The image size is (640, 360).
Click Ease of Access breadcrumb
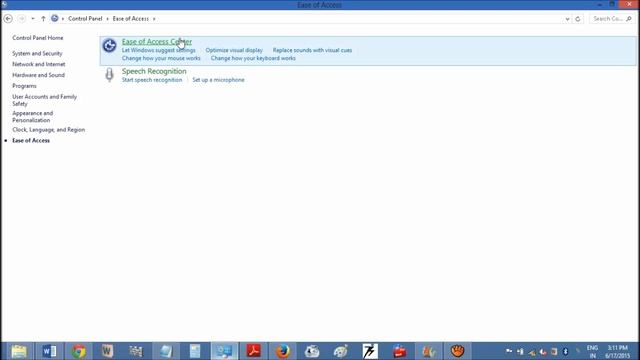tap(131, 18)
